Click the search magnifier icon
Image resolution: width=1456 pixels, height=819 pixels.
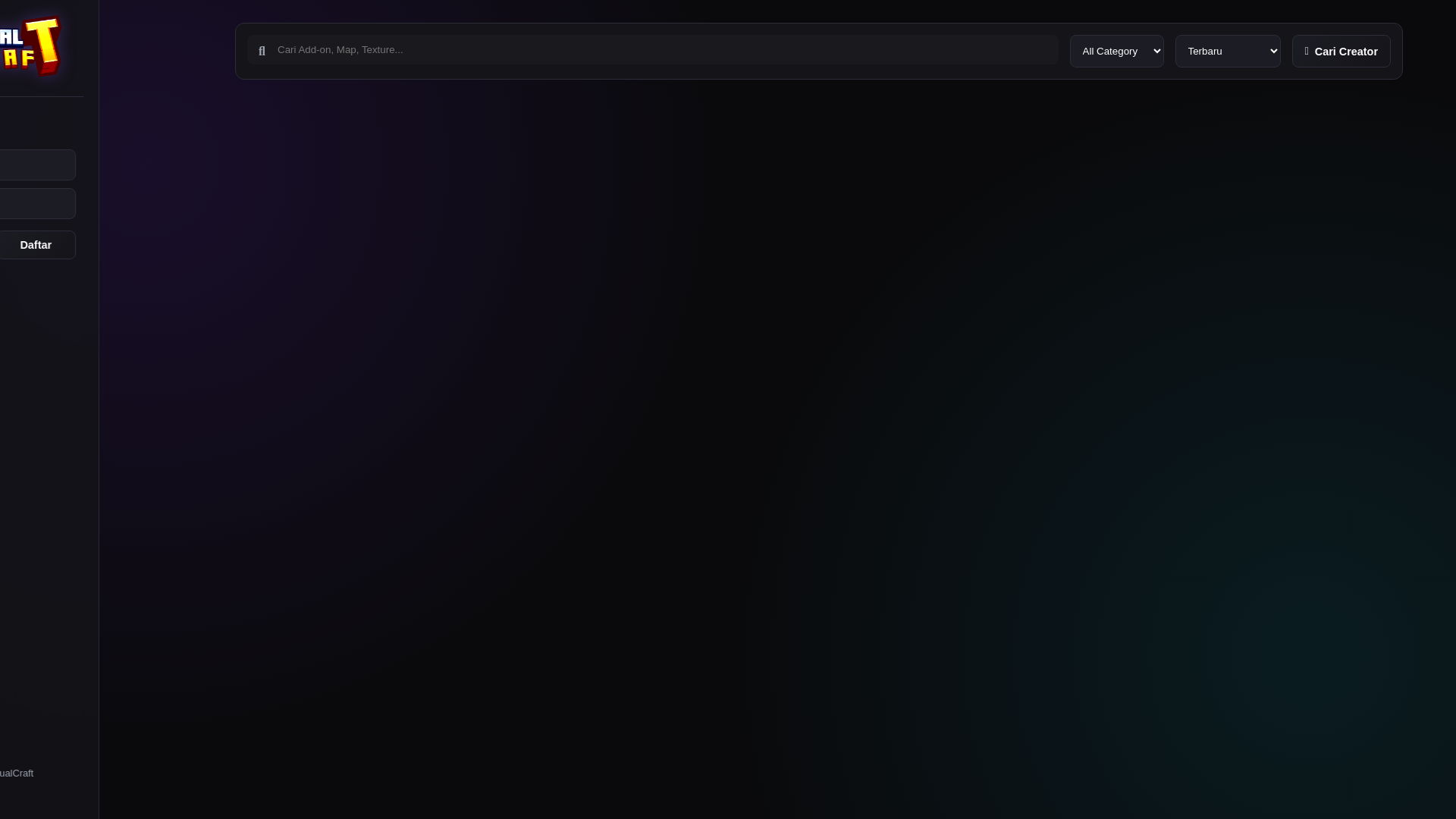(262, 52)
